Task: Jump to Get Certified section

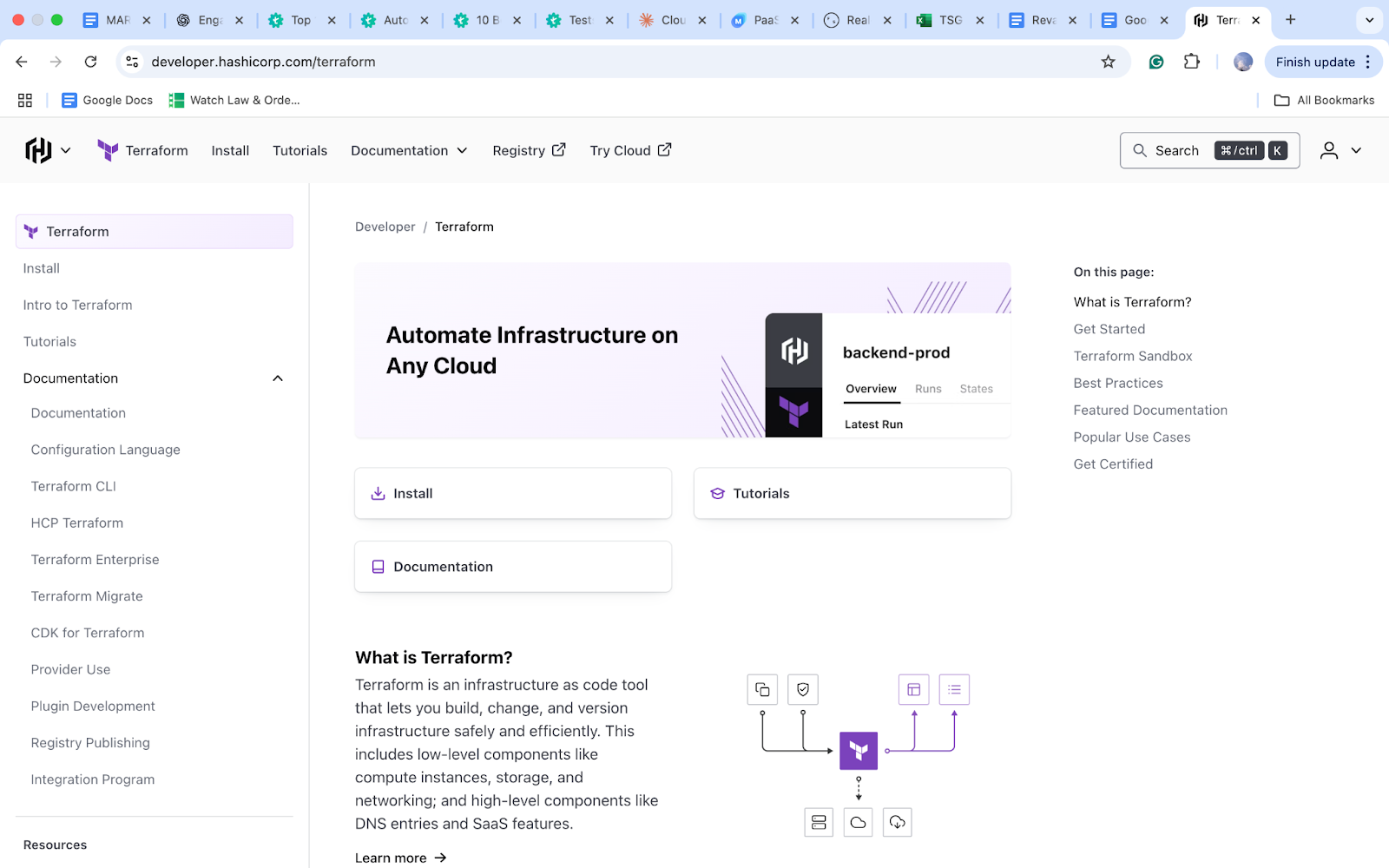Action: click(1113, 464)
